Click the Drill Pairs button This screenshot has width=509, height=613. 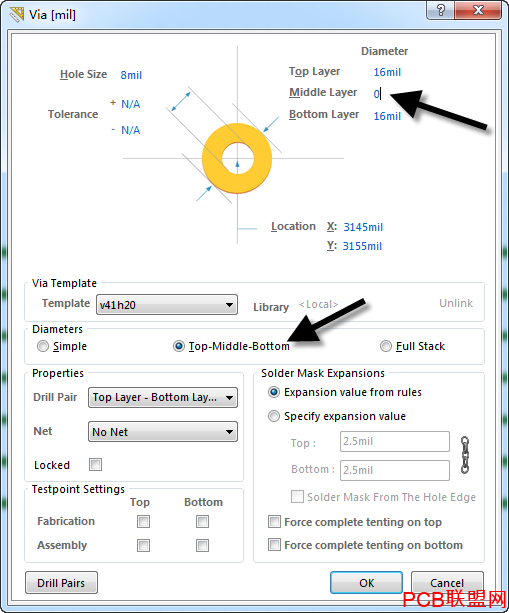coord(61,583)
